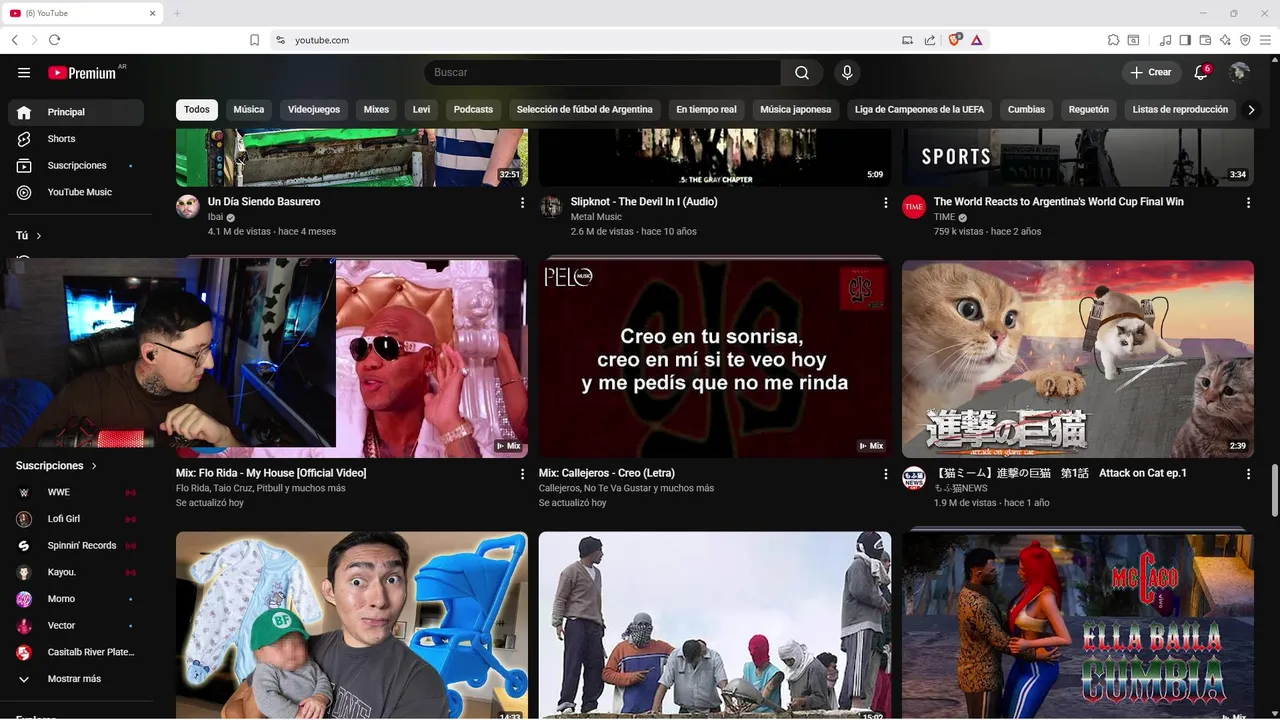Show more filter chips with the right arrow
The height and width of the screenshot is (720, 1280).
pyautogui.click(x=1251, y=110)
